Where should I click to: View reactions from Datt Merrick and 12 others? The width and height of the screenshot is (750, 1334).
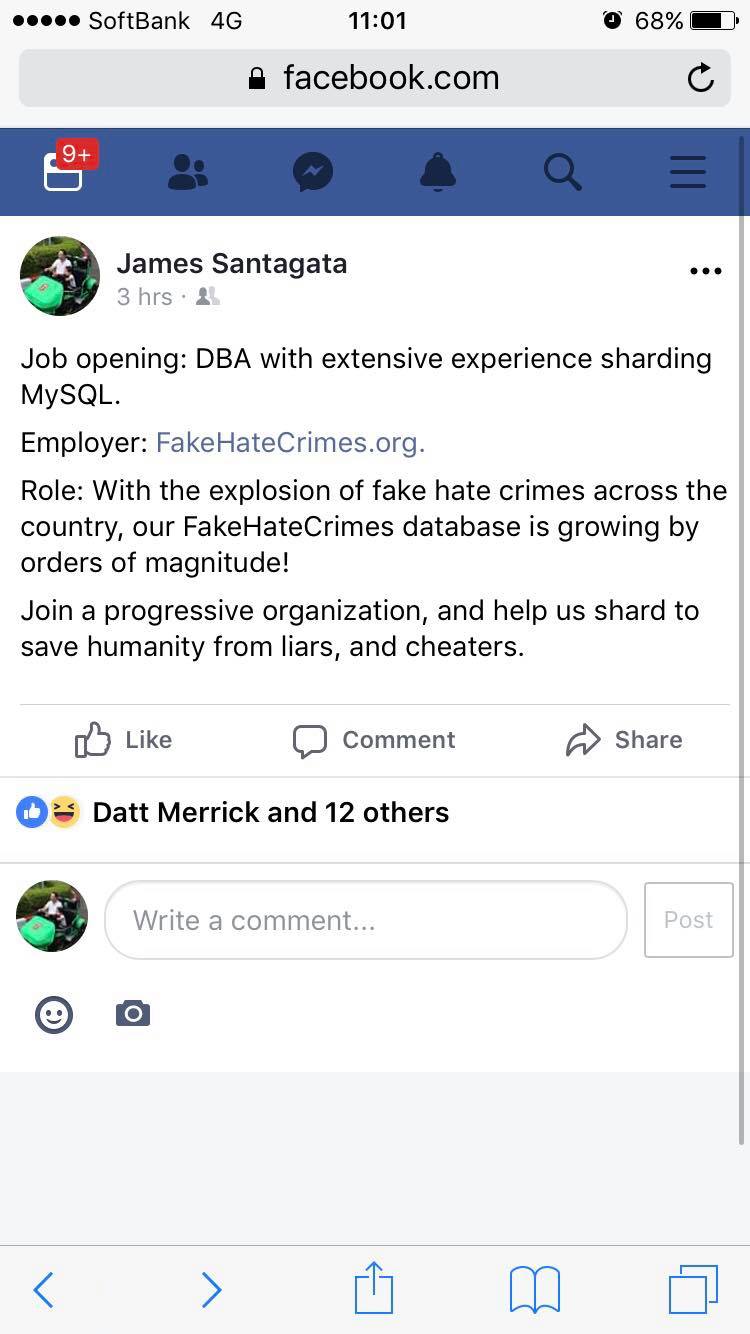coord(270,812)
